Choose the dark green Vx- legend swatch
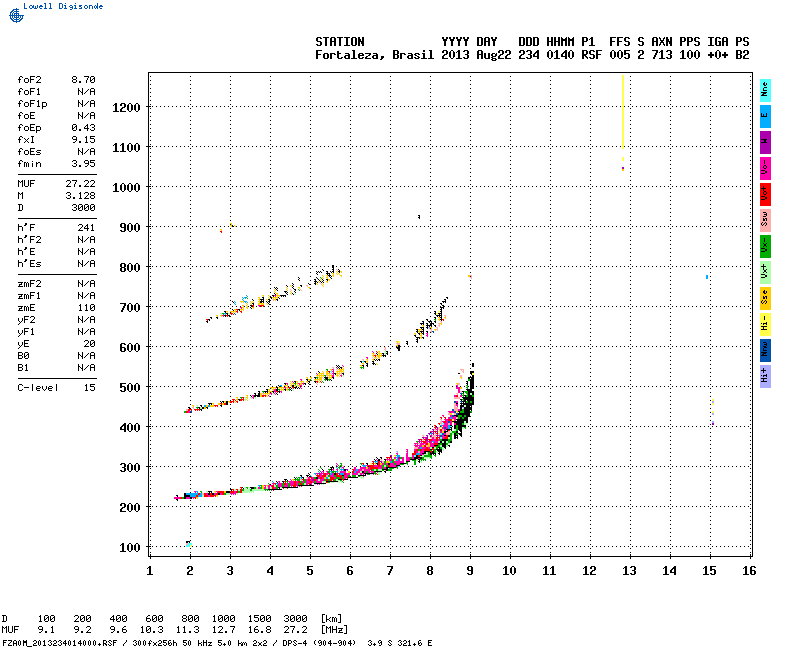 pos(765,246)
